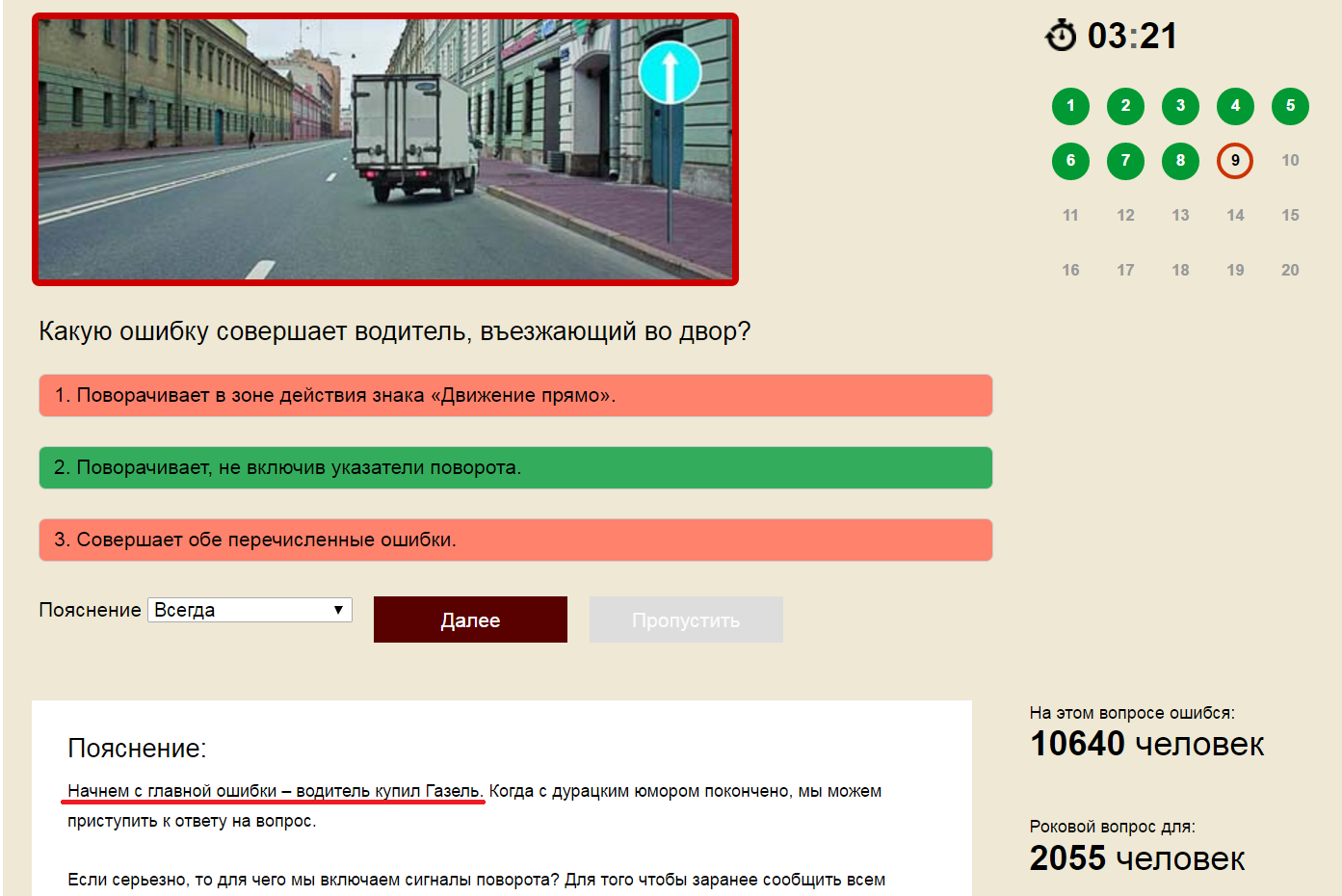1342x896 pixels.
Task: Choose answer 1 about «Движение прямо» sign
Action: click(x=515, y=396)
